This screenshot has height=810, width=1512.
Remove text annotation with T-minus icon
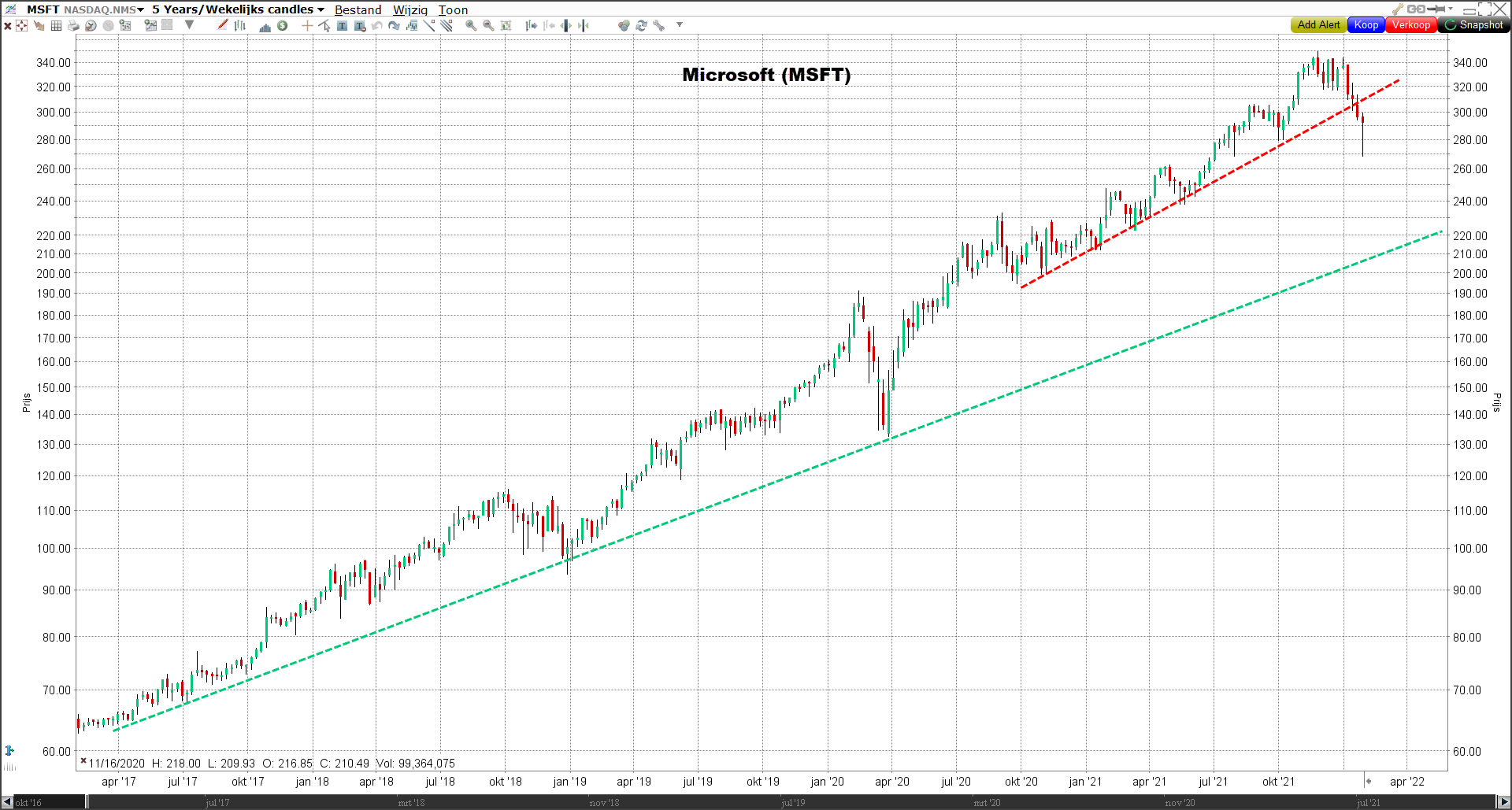pos(360,26)
